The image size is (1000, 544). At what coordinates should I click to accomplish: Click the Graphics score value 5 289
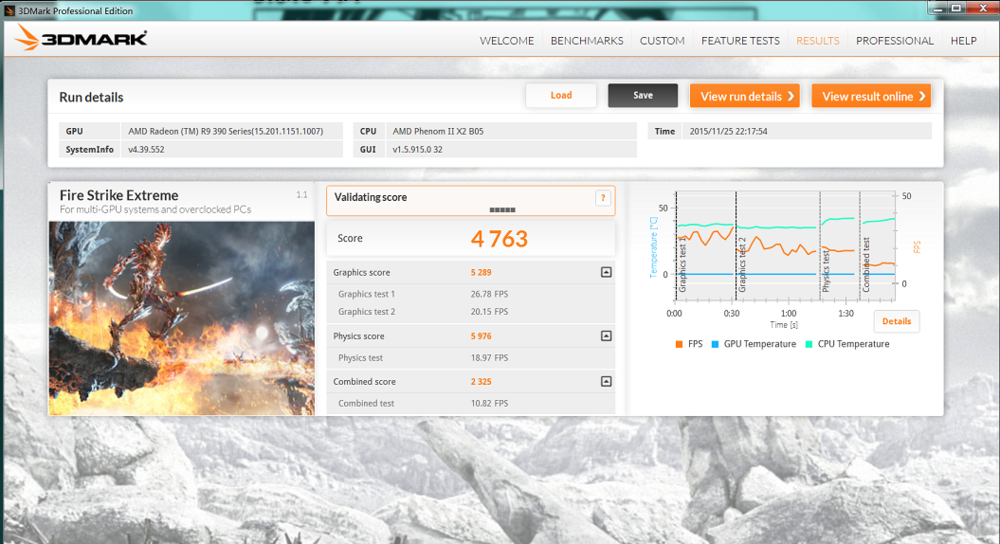481,272
